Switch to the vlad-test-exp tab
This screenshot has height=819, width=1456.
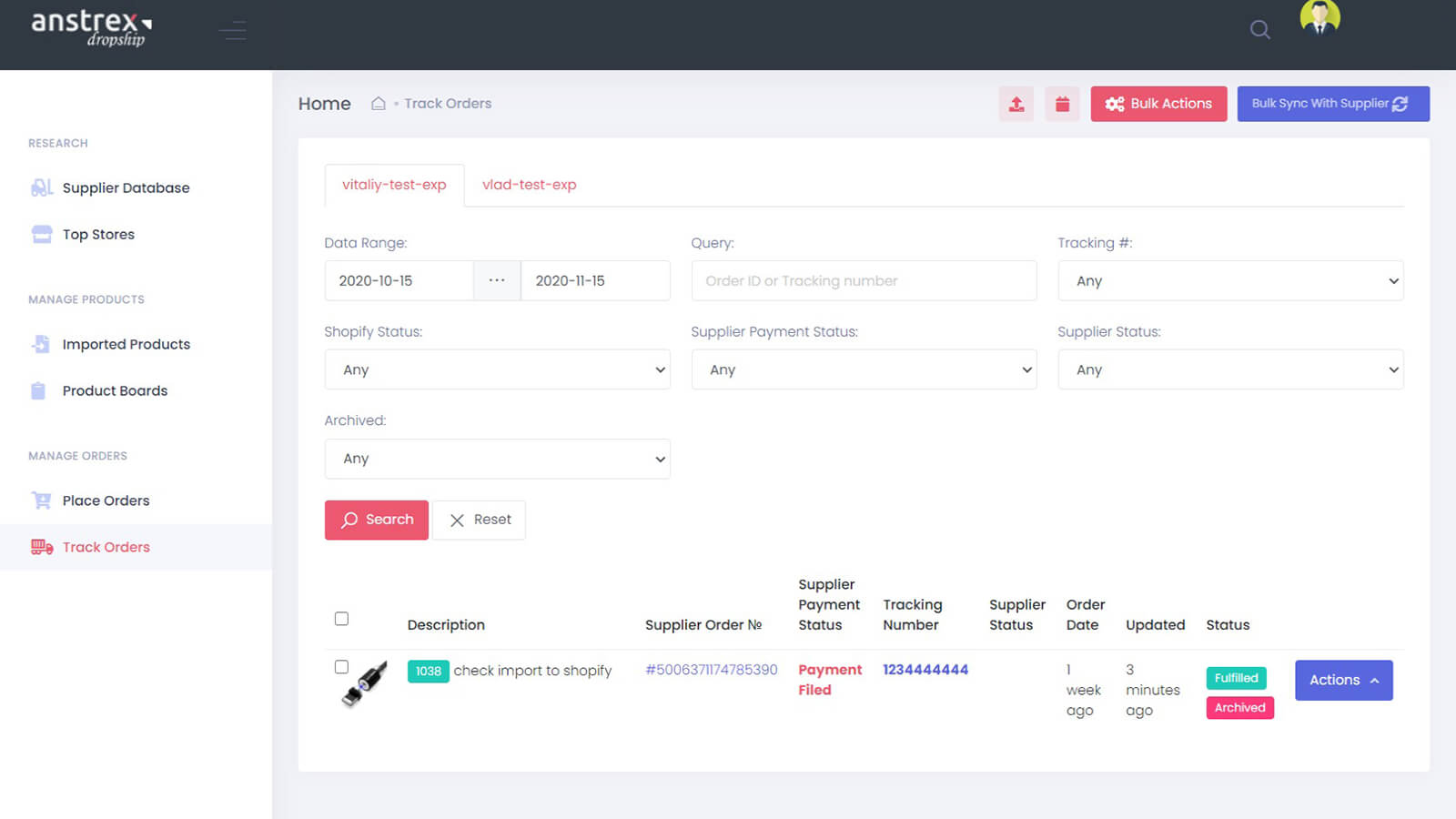(x=530, y=185)
